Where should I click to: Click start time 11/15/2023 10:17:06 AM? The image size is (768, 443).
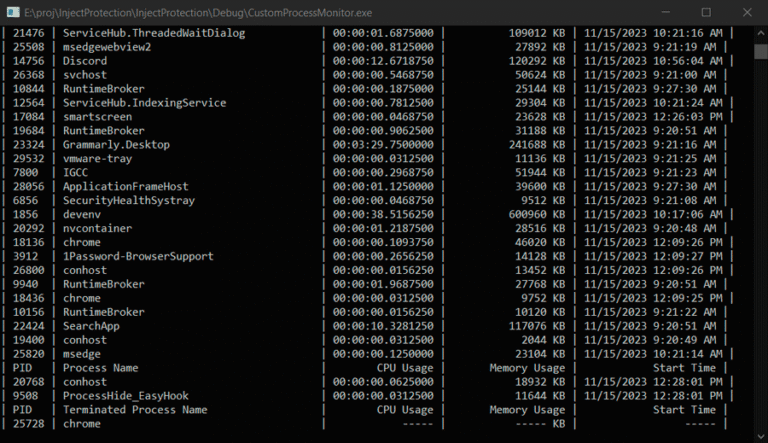pos(653,215)
